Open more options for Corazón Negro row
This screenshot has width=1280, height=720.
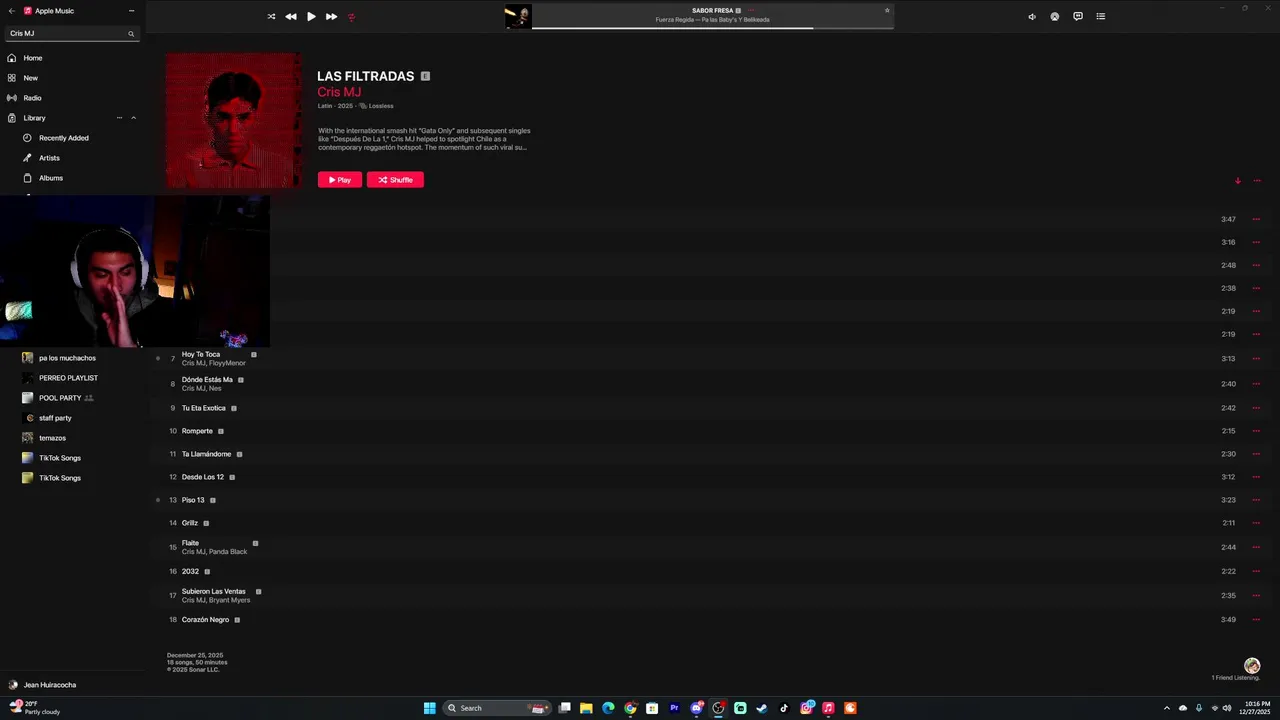point(1256,620)
